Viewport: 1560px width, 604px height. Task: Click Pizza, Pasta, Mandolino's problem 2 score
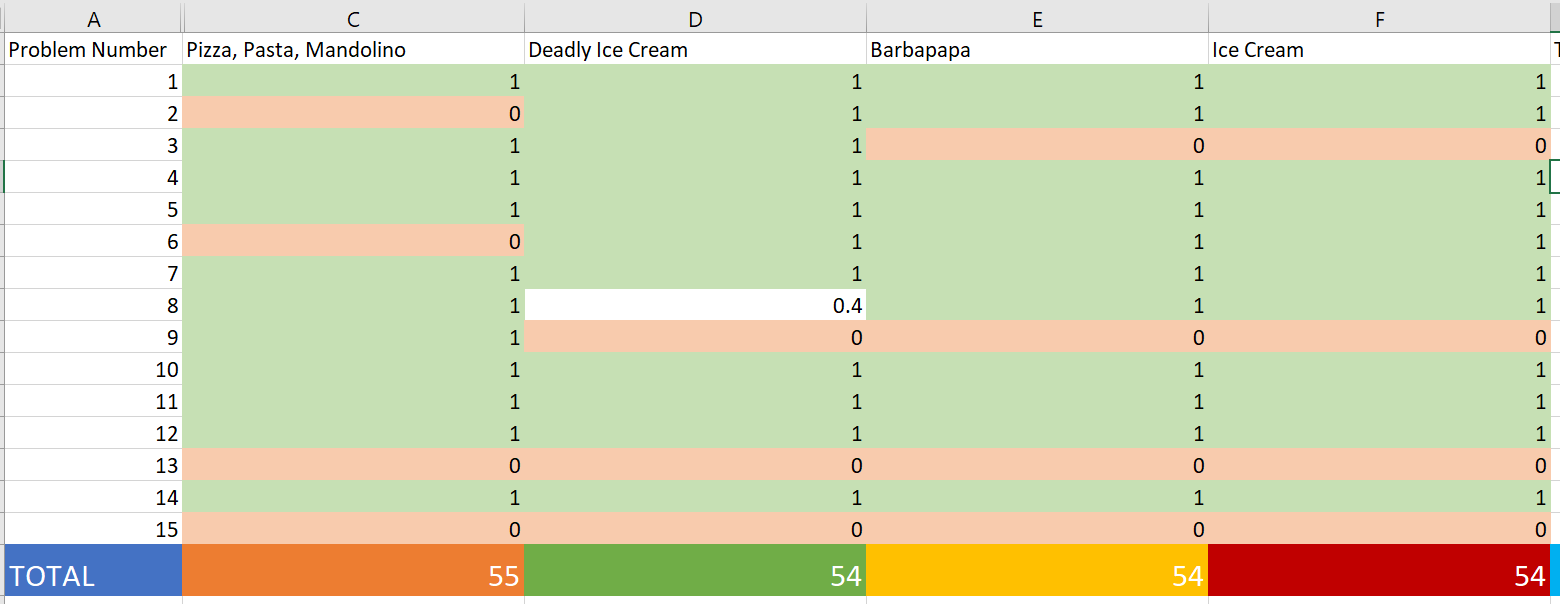coord(353,114)
